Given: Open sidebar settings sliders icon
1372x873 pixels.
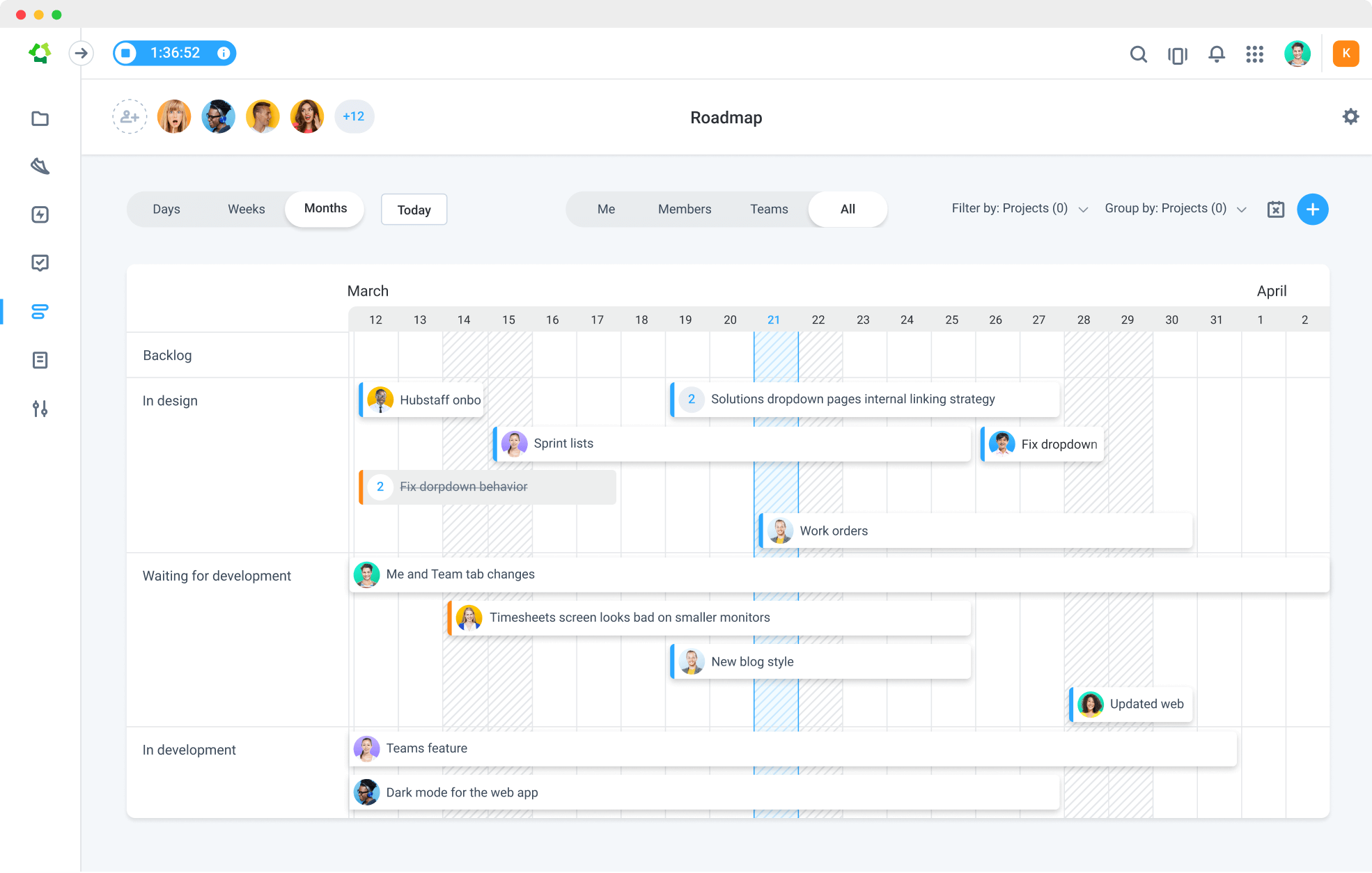Looking at the screenshot, I should click(40, 409).
